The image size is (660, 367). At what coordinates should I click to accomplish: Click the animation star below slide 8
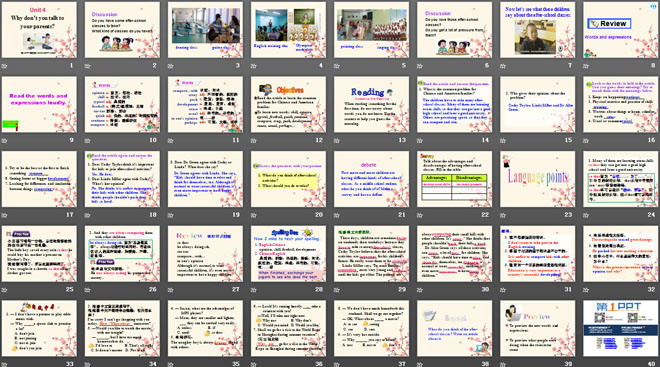(x=586, y=66)
